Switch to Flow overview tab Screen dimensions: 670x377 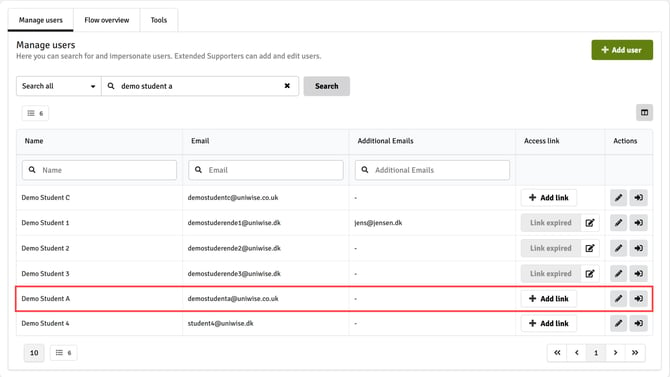pyautogui.click(x=106, y=20)
